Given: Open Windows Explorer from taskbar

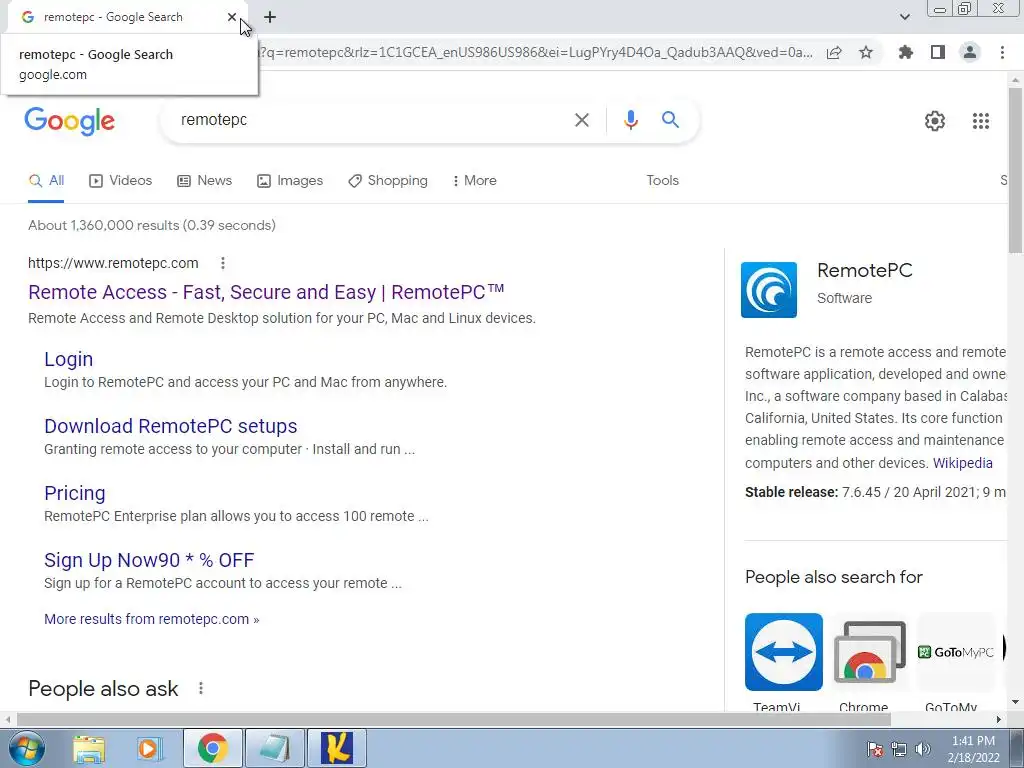Looking at the screenshot, I should 89,748.
